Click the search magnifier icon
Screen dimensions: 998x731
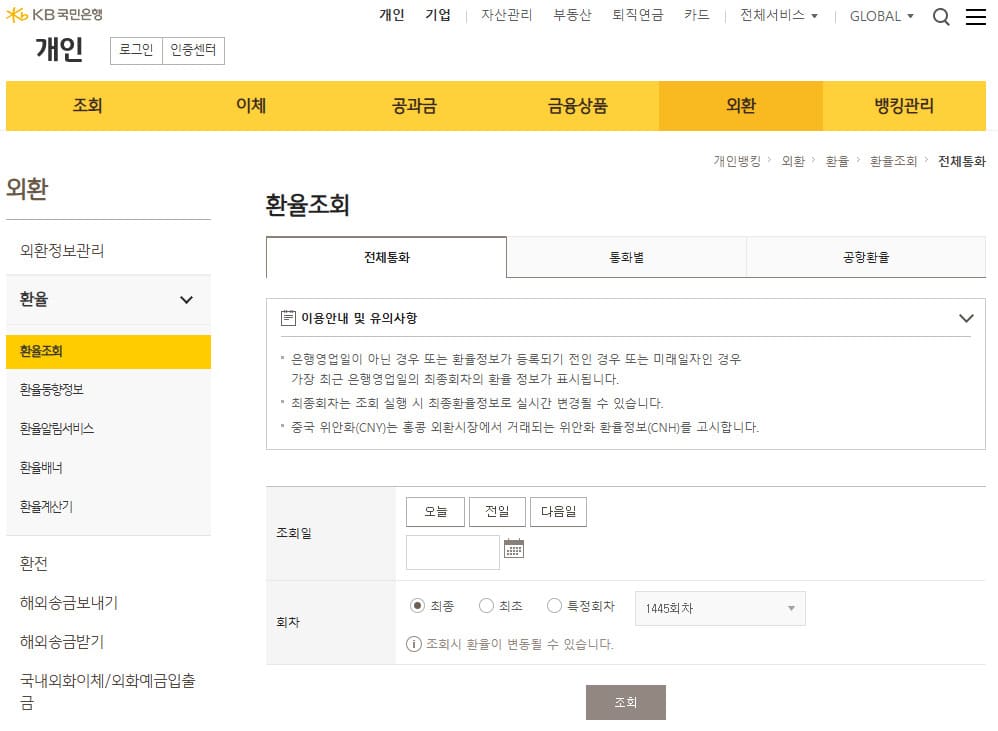tap(941, 16)
